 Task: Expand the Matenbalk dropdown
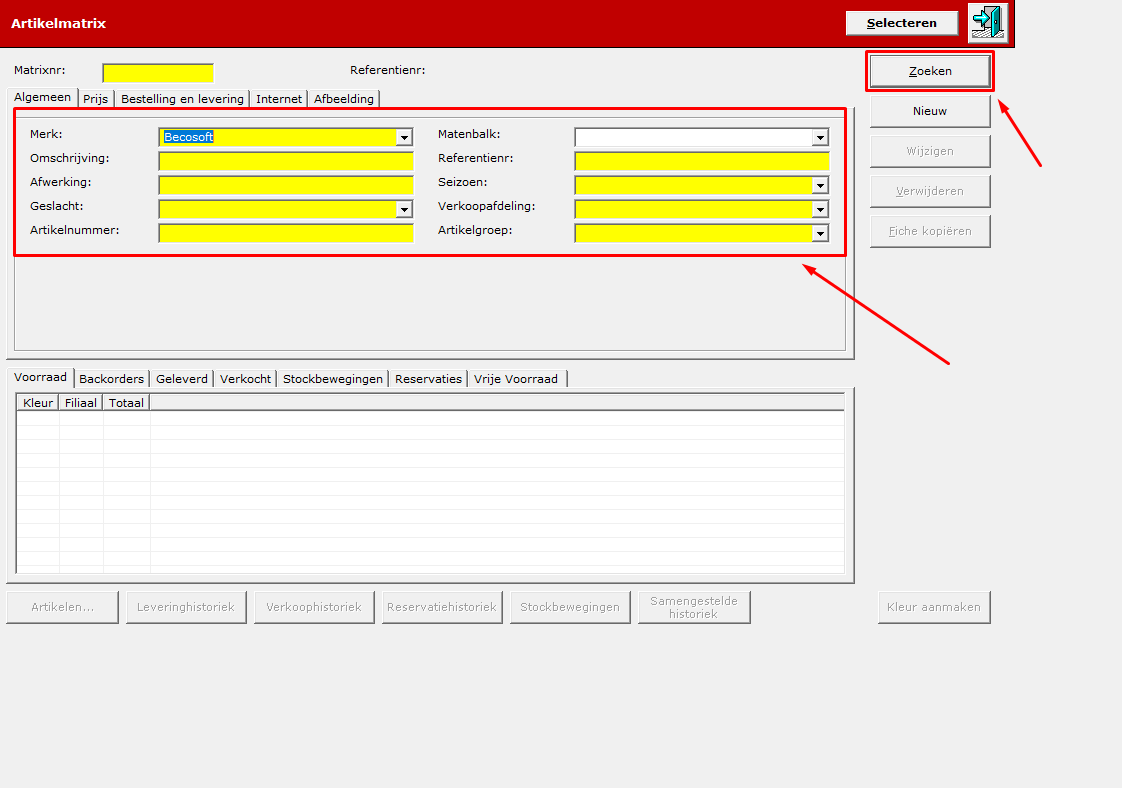point(820,137)
